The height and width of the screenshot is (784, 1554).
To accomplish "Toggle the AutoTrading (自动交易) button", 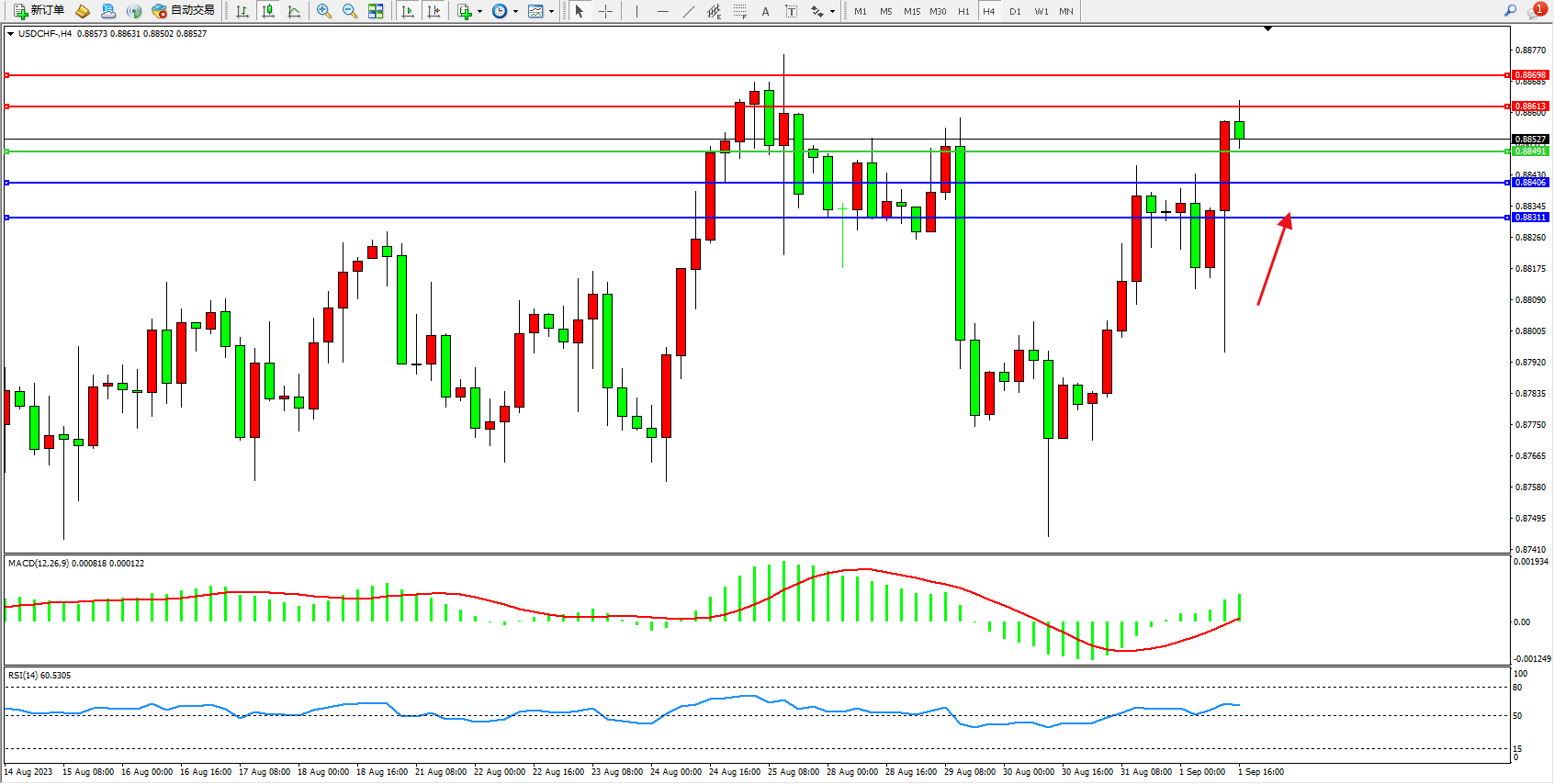I will [x=183, y=11].
